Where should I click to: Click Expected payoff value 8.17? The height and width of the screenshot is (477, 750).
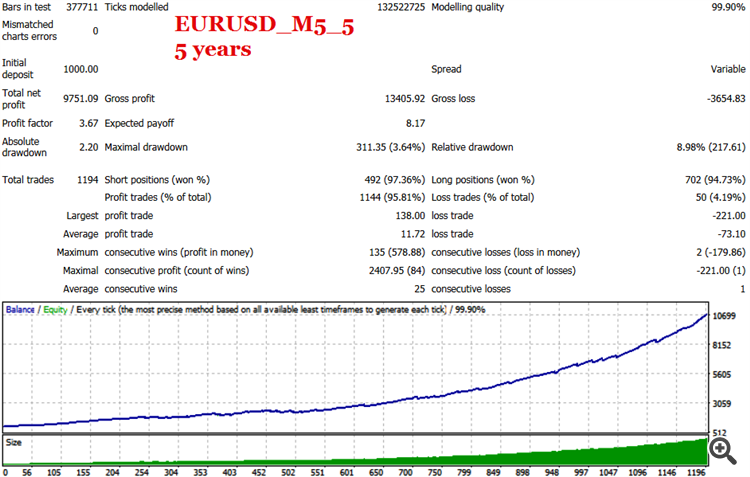tap(415, 123)
